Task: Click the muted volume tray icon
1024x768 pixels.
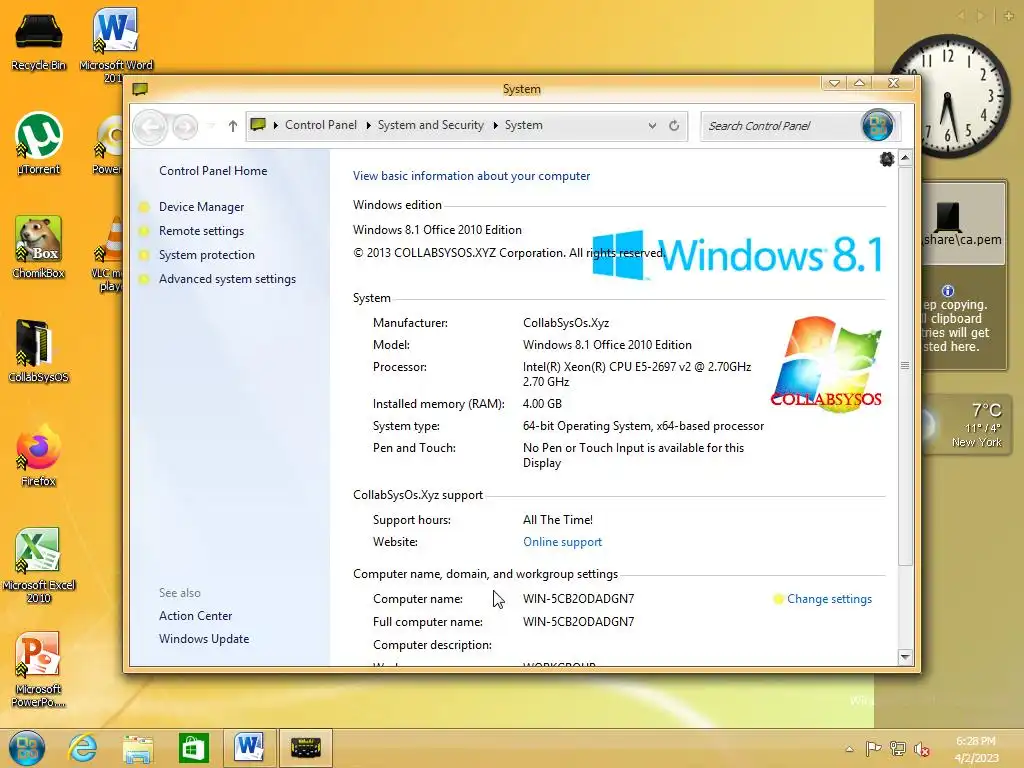Action: (x=921, y=748)
